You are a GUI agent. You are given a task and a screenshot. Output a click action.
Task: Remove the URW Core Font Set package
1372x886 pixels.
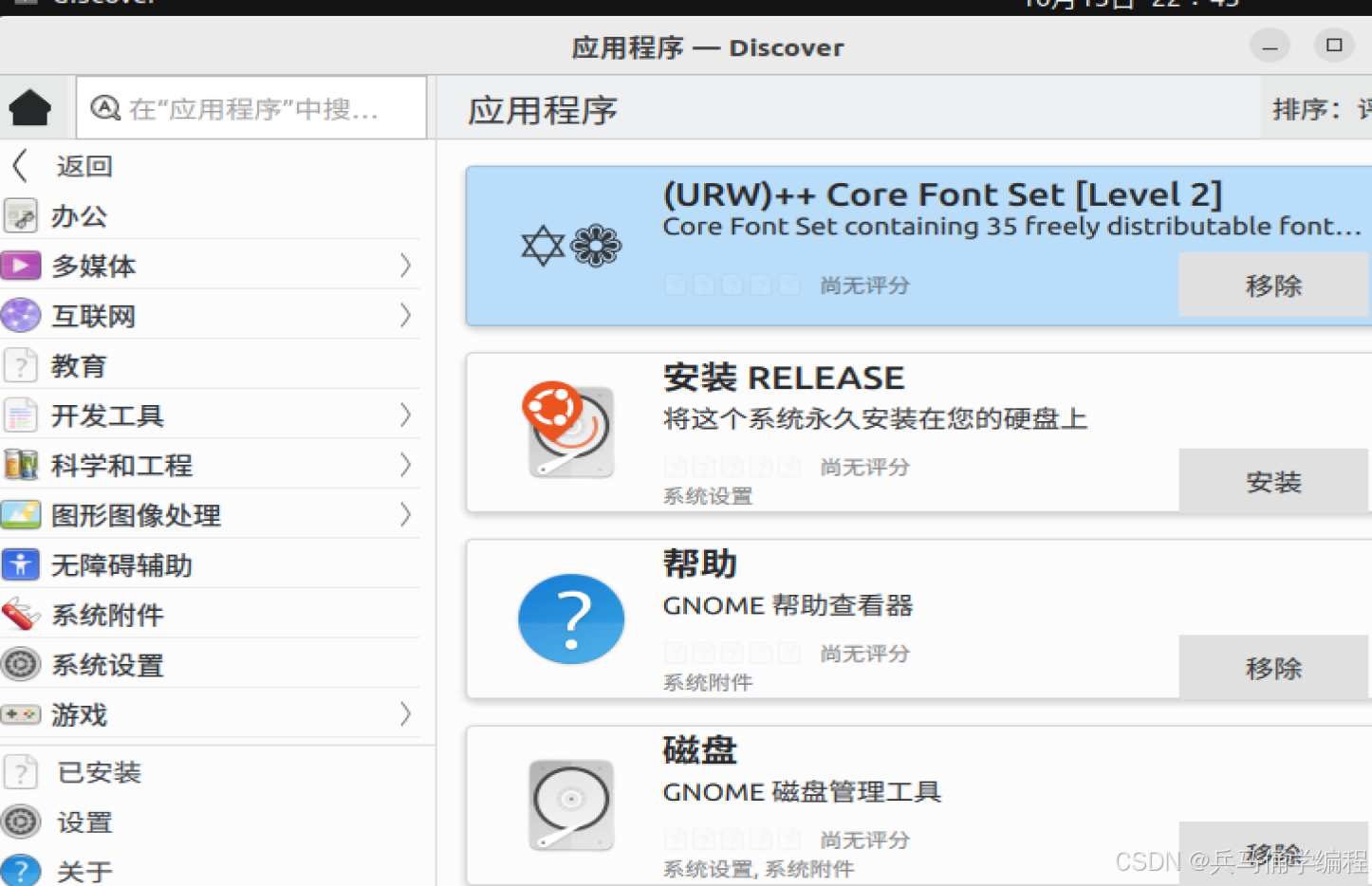1273,285
